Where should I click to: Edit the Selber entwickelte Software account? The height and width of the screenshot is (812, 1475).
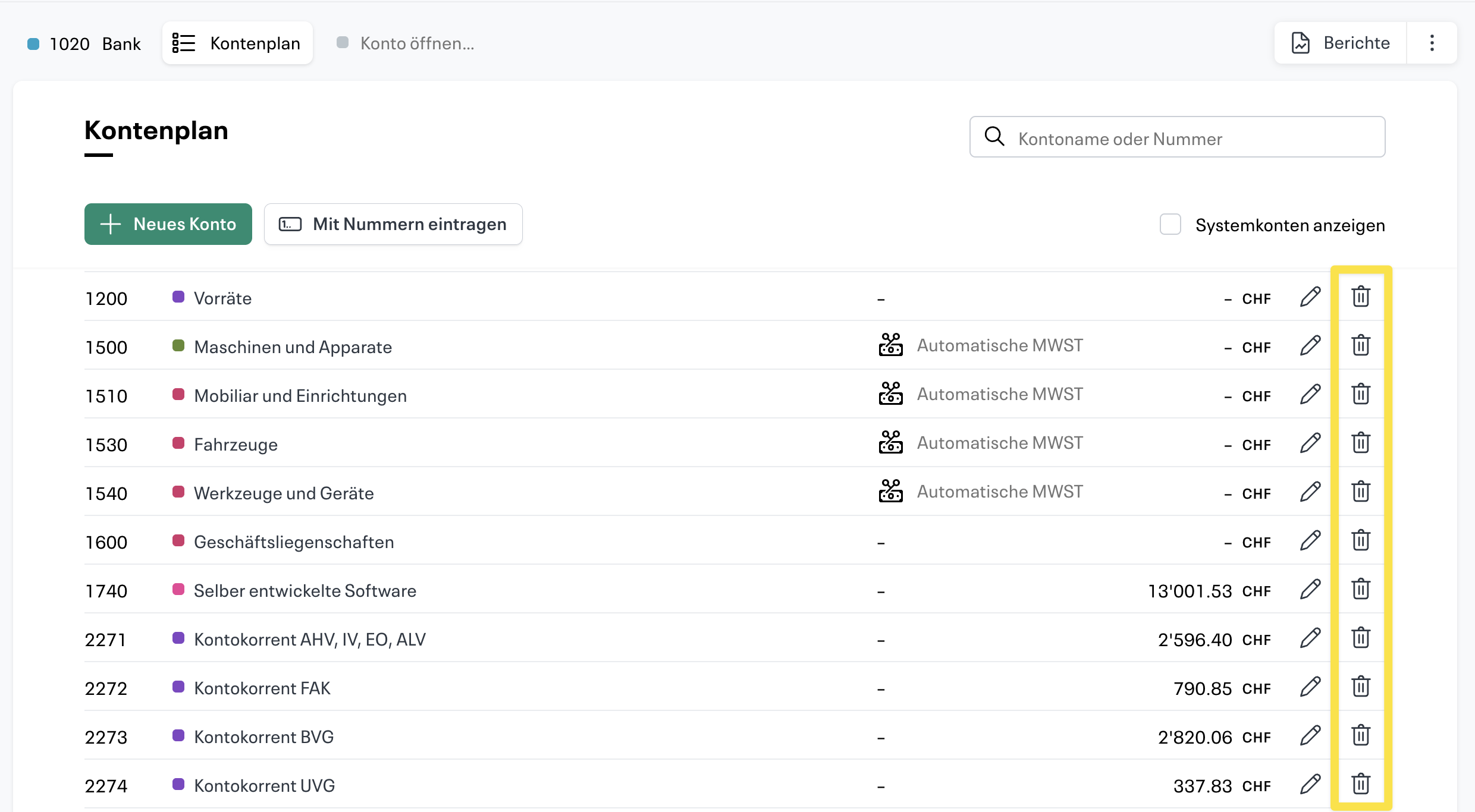point(1310,589)
